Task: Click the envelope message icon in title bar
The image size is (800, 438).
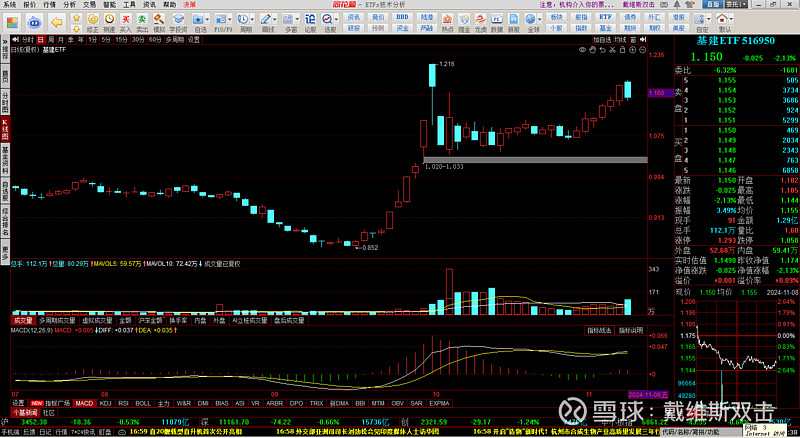Action: pos(665,4)
